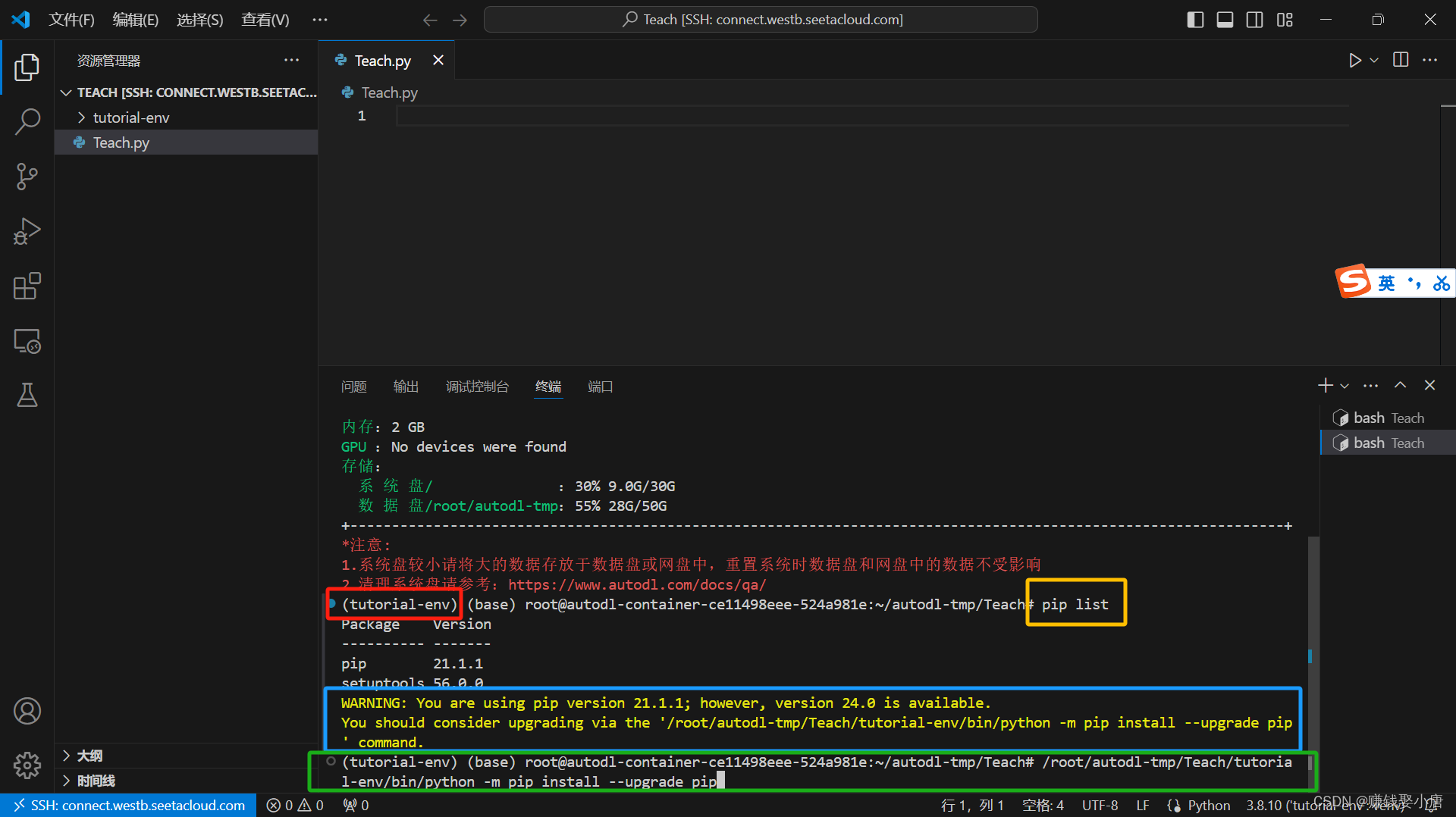
Task: Toggle Sogou English/Chinese mode
Action: 1386,283
